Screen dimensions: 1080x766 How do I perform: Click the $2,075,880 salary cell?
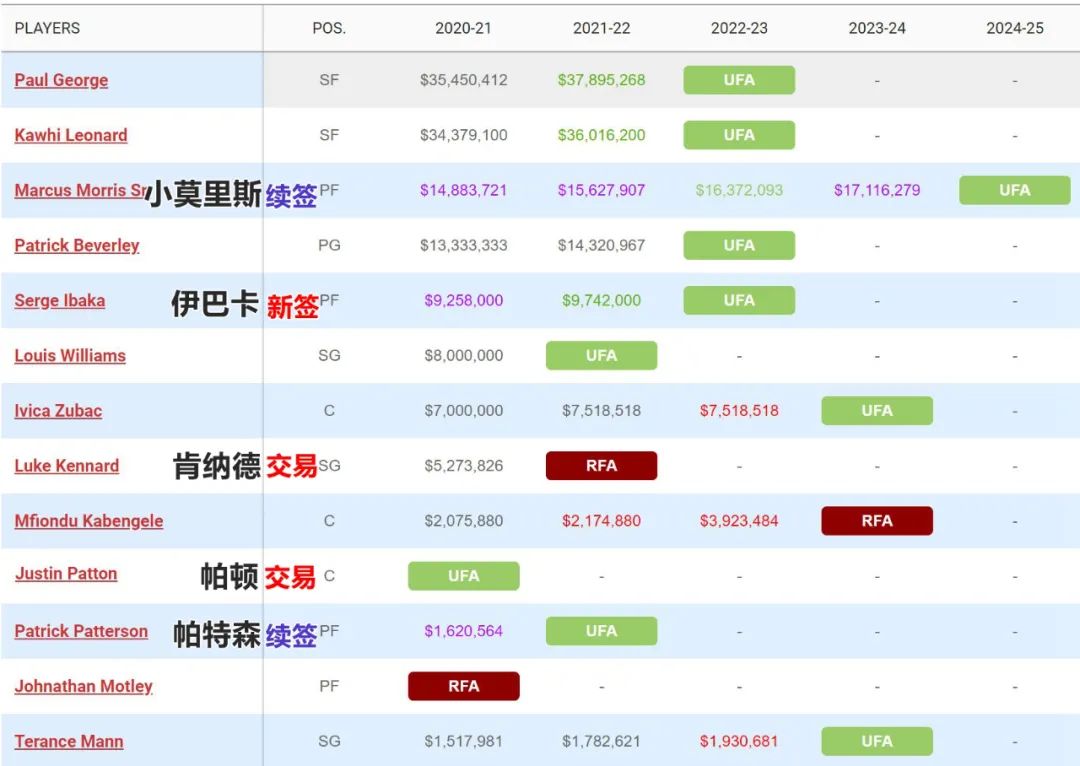[x=464, y=521]
